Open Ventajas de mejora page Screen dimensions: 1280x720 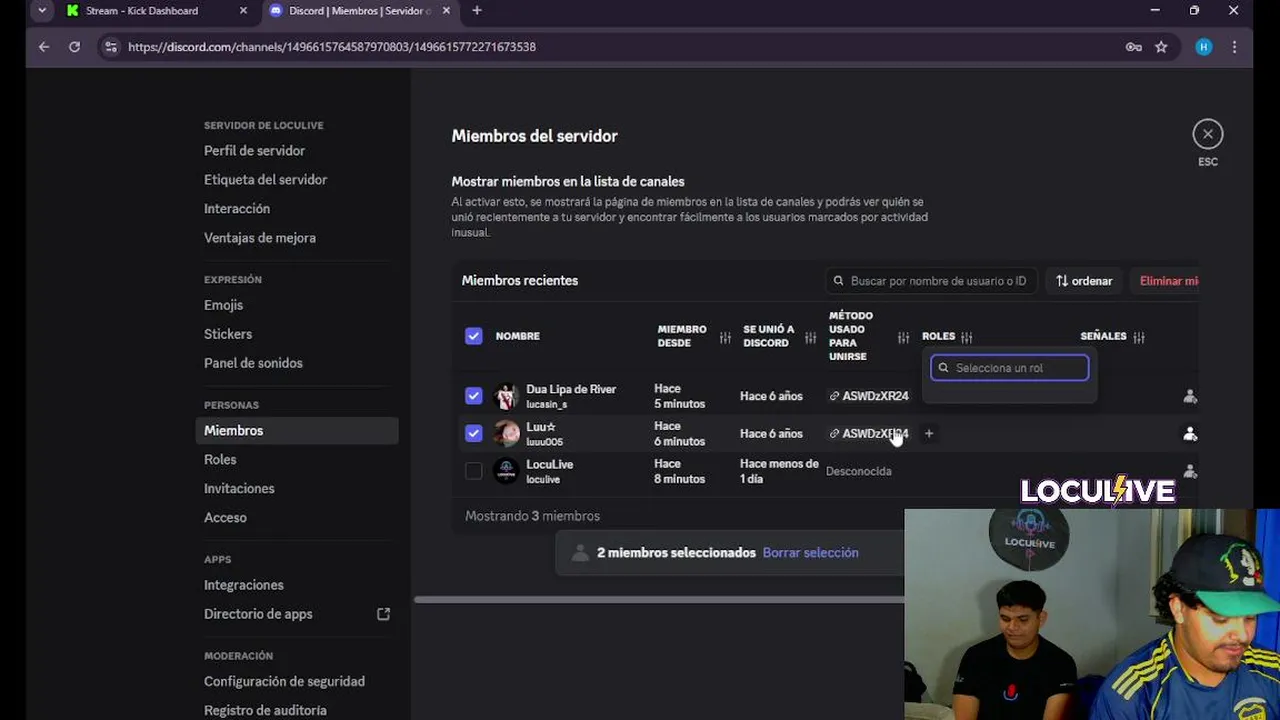point(260,238)
